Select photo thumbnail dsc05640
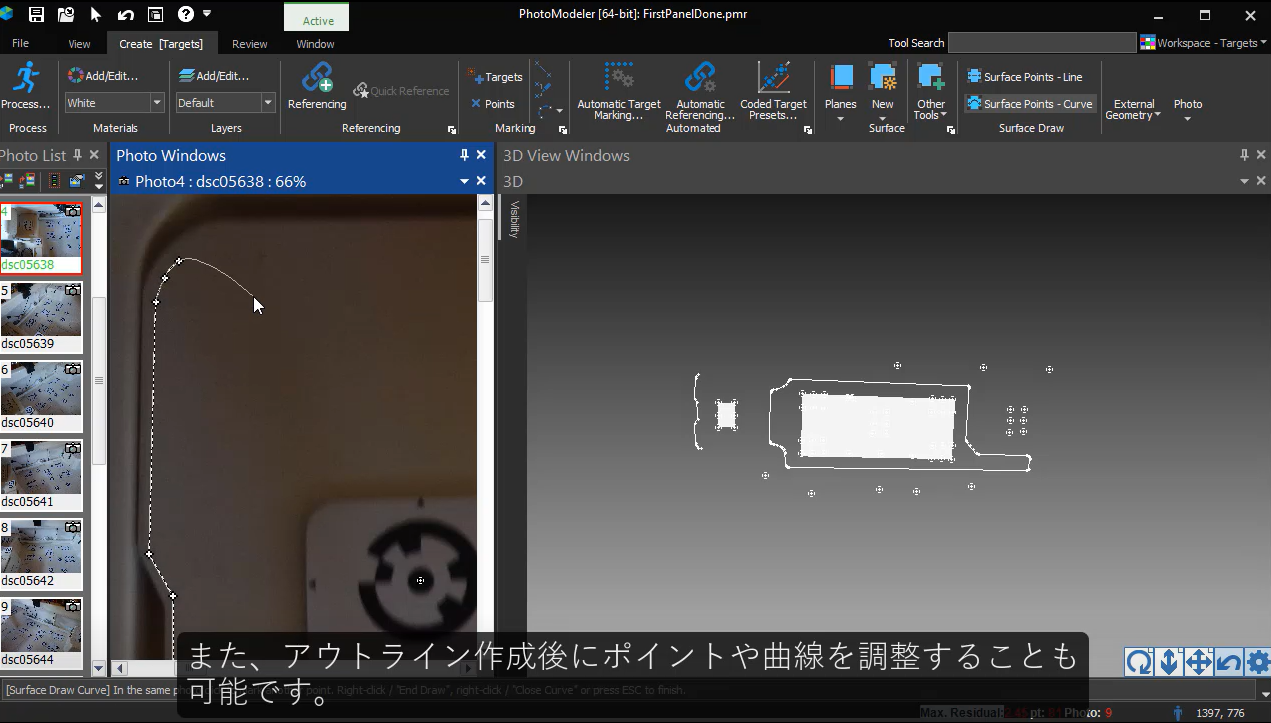The width and height of the screenshot is (1271, 723). pyautogui.click(x=41, y=396)
